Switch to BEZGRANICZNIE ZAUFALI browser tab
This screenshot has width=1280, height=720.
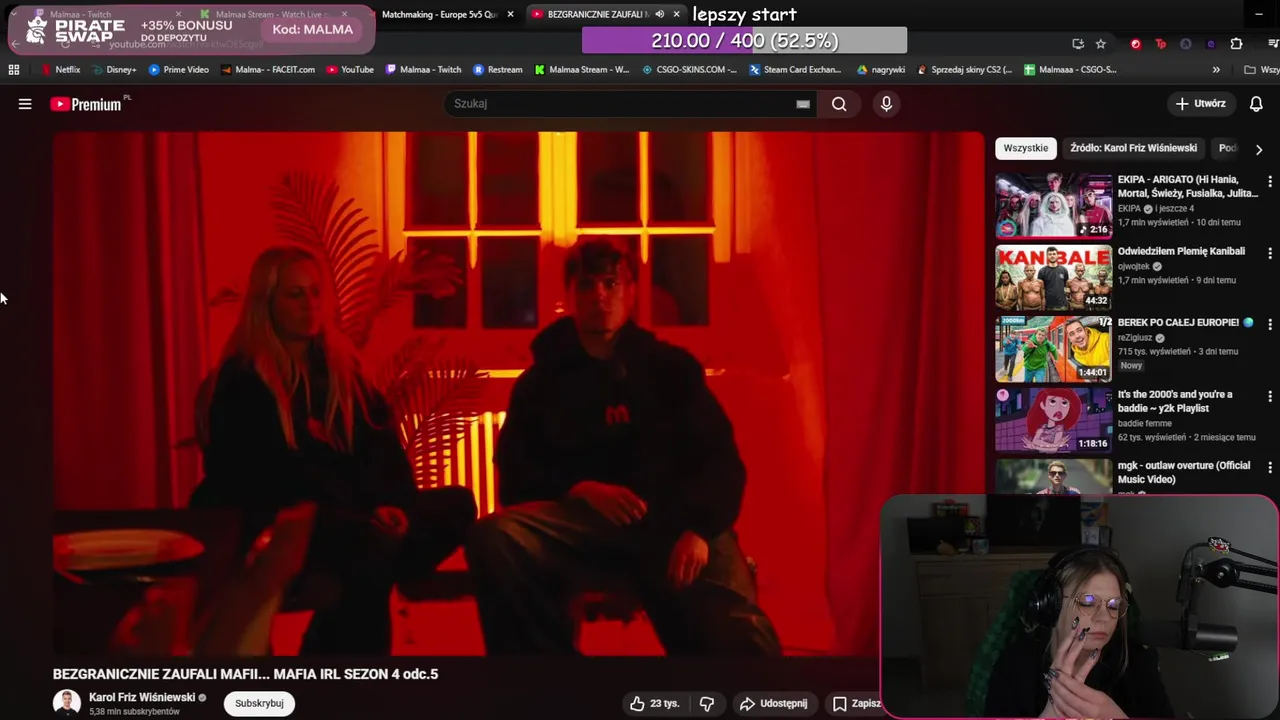597,14
